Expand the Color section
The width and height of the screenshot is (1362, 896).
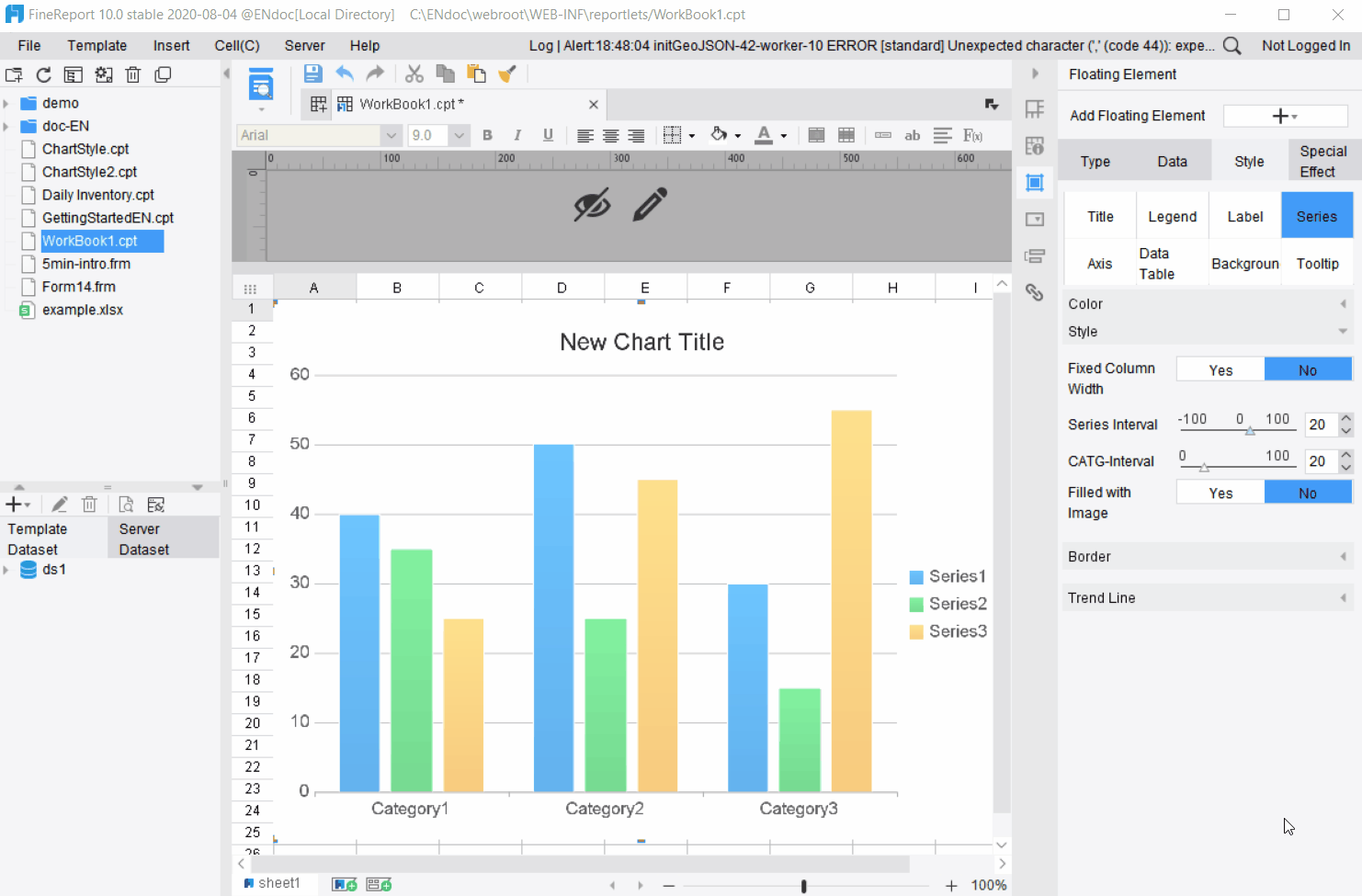1207,304
